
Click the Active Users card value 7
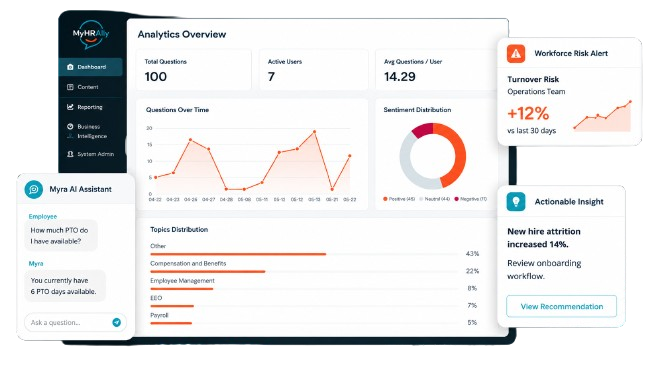[x=272, y=76]
